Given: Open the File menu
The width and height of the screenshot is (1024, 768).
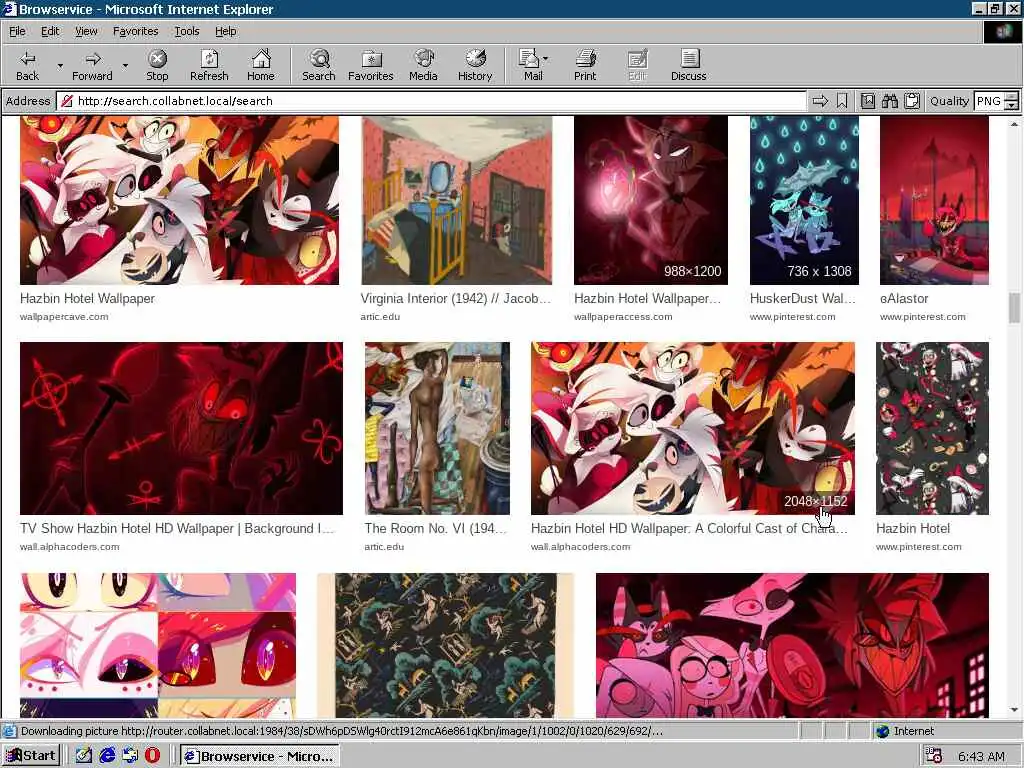Looking at the screenshot, I should pyautogui.click(x=17, y=31).
